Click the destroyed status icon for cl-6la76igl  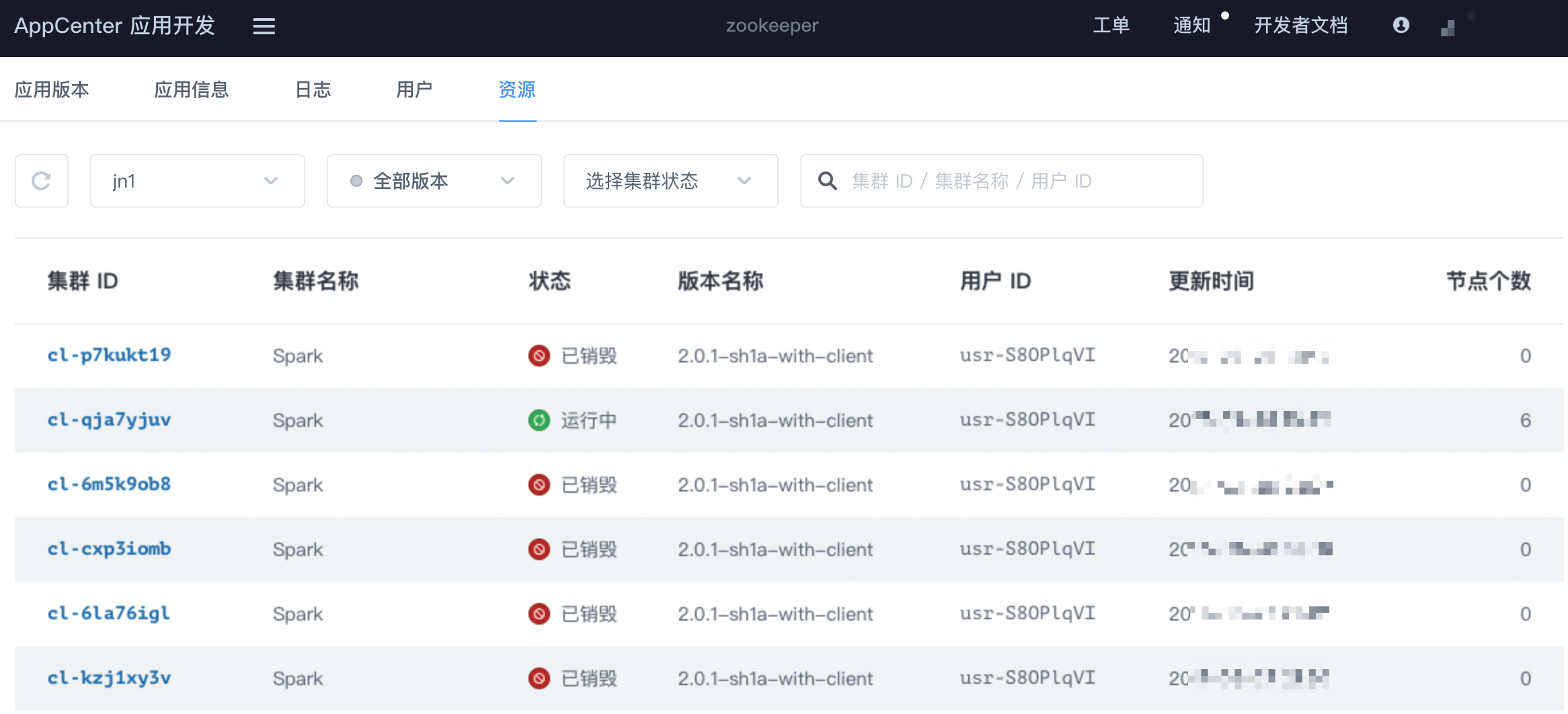click(539, 614)
